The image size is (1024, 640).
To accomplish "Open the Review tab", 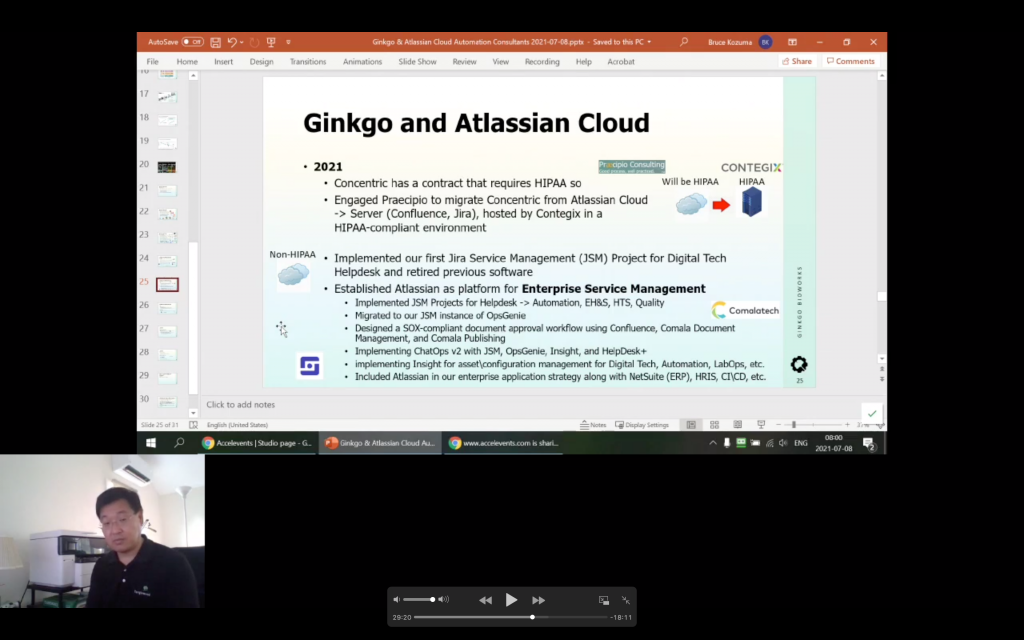I will 464,61.
